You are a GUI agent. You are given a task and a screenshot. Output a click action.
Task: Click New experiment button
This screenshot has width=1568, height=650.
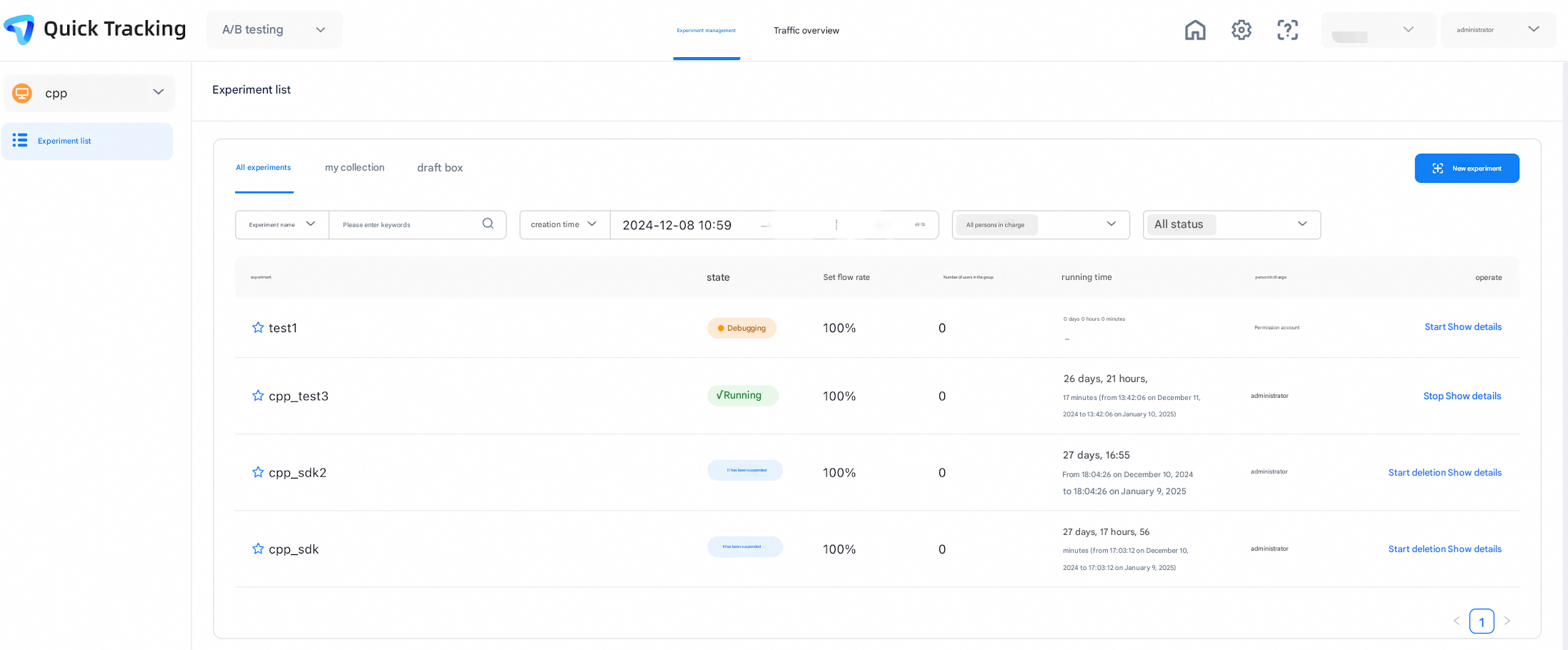click(x=1467, y=169)
